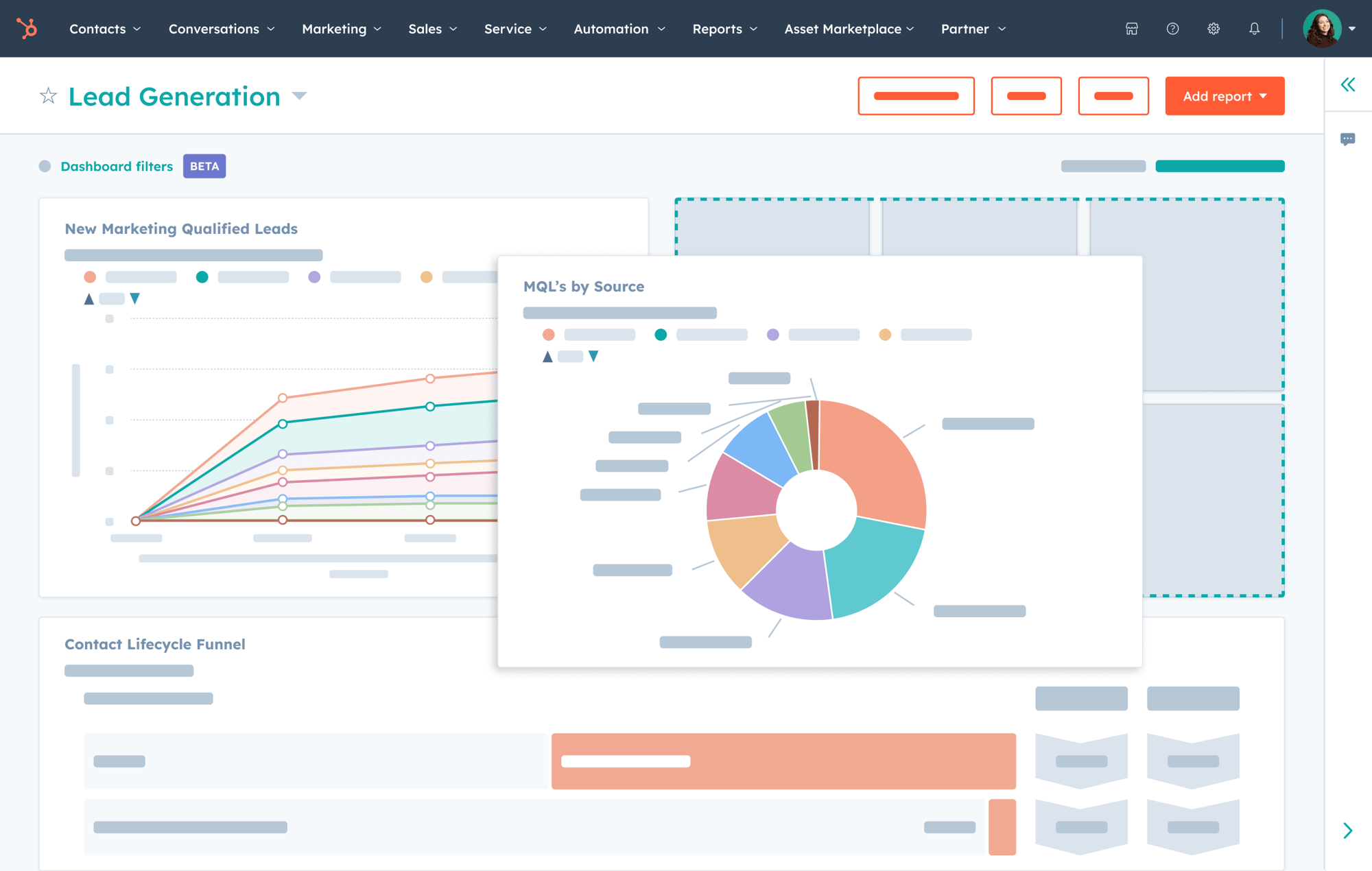Expand the Conversations menu

(222, 29)
